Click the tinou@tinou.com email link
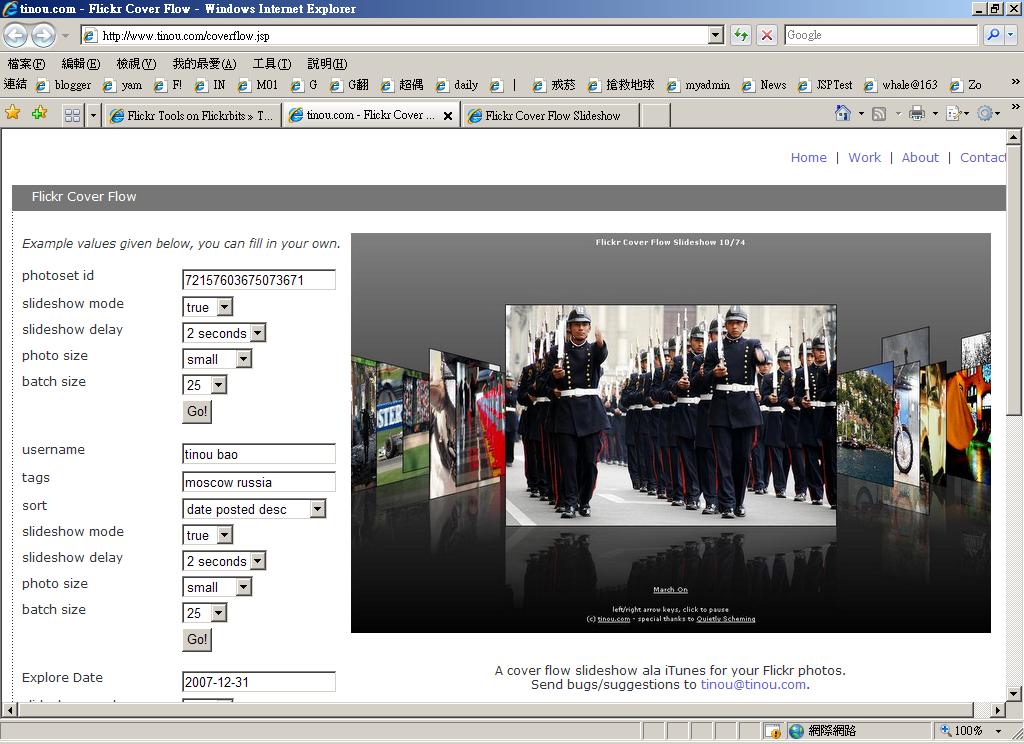This screenshot has height=744, width=1024. (753, 685)
